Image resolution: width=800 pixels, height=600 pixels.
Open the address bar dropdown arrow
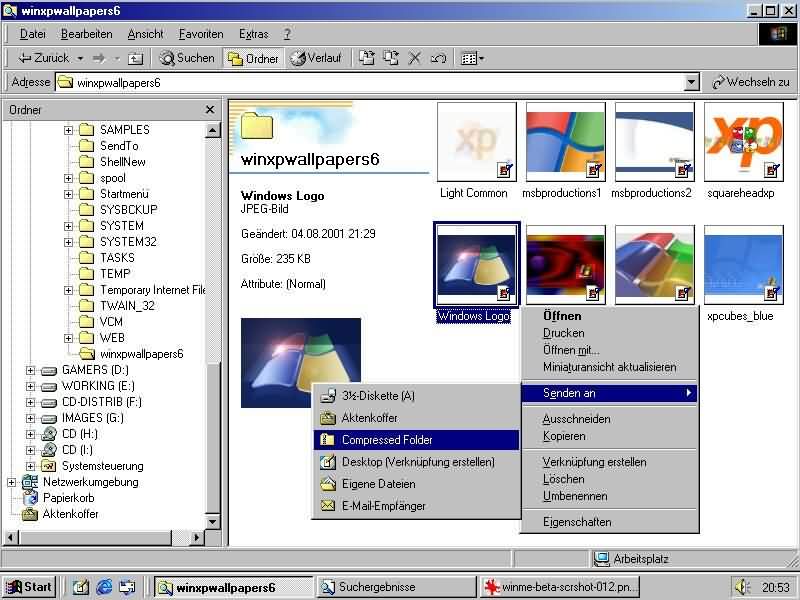point(691,83)
